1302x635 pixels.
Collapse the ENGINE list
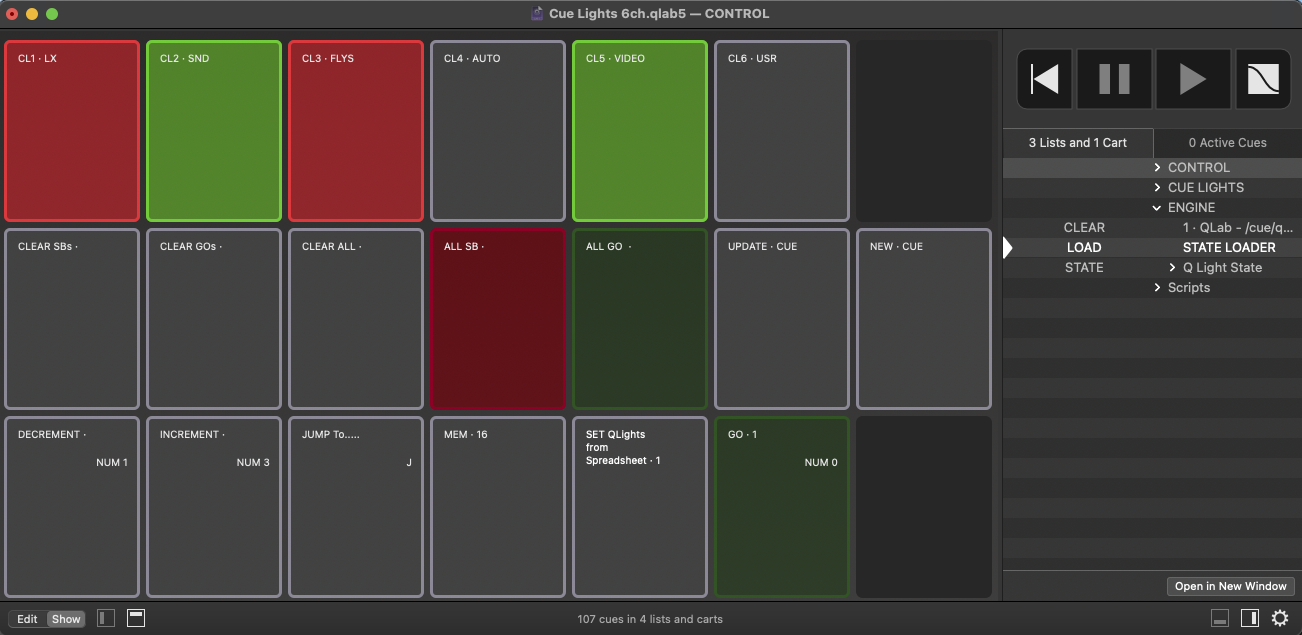coord(1157,208)
